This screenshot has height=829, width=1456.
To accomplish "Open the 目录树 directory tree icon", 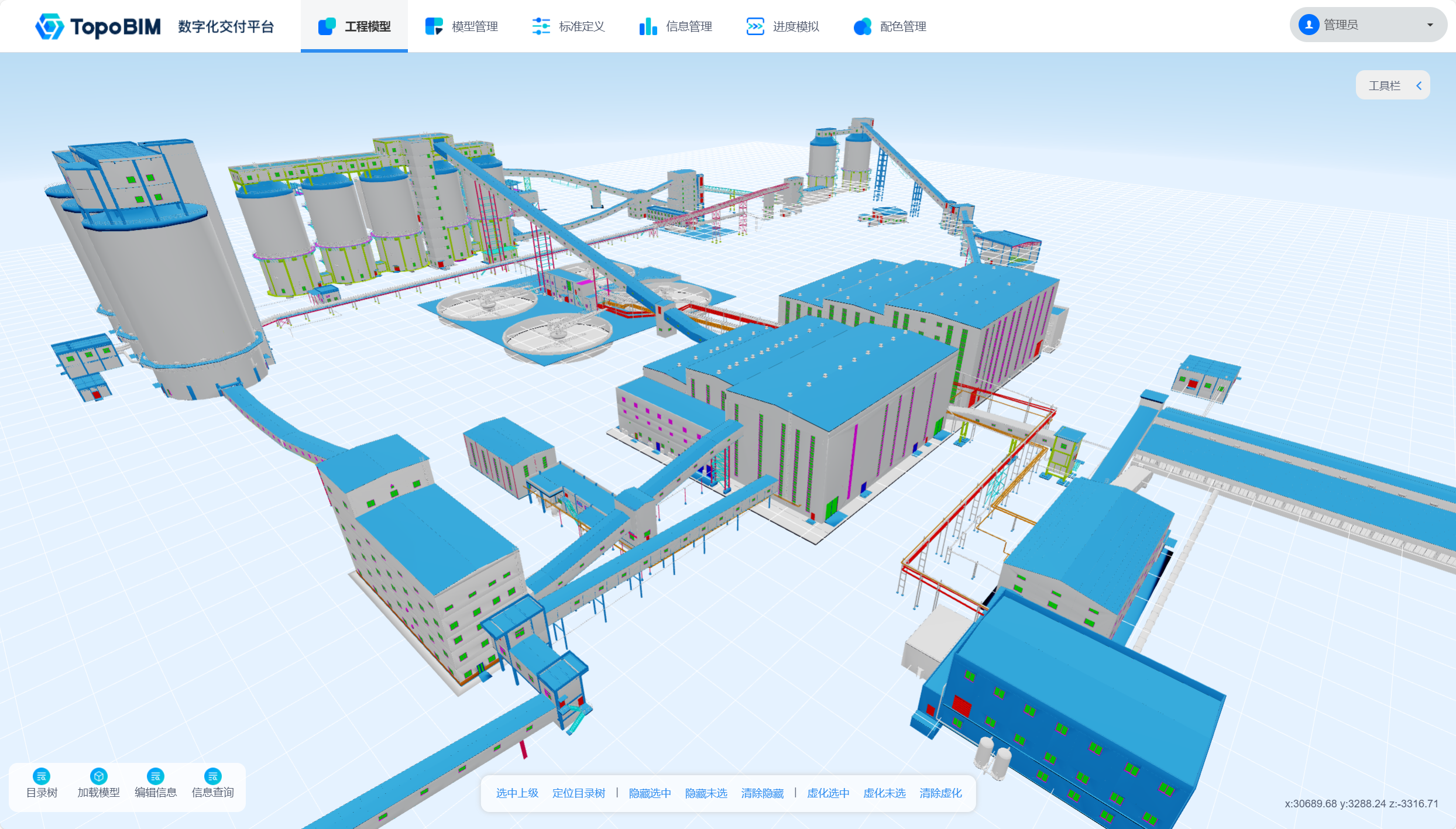I will coord(42,776).
